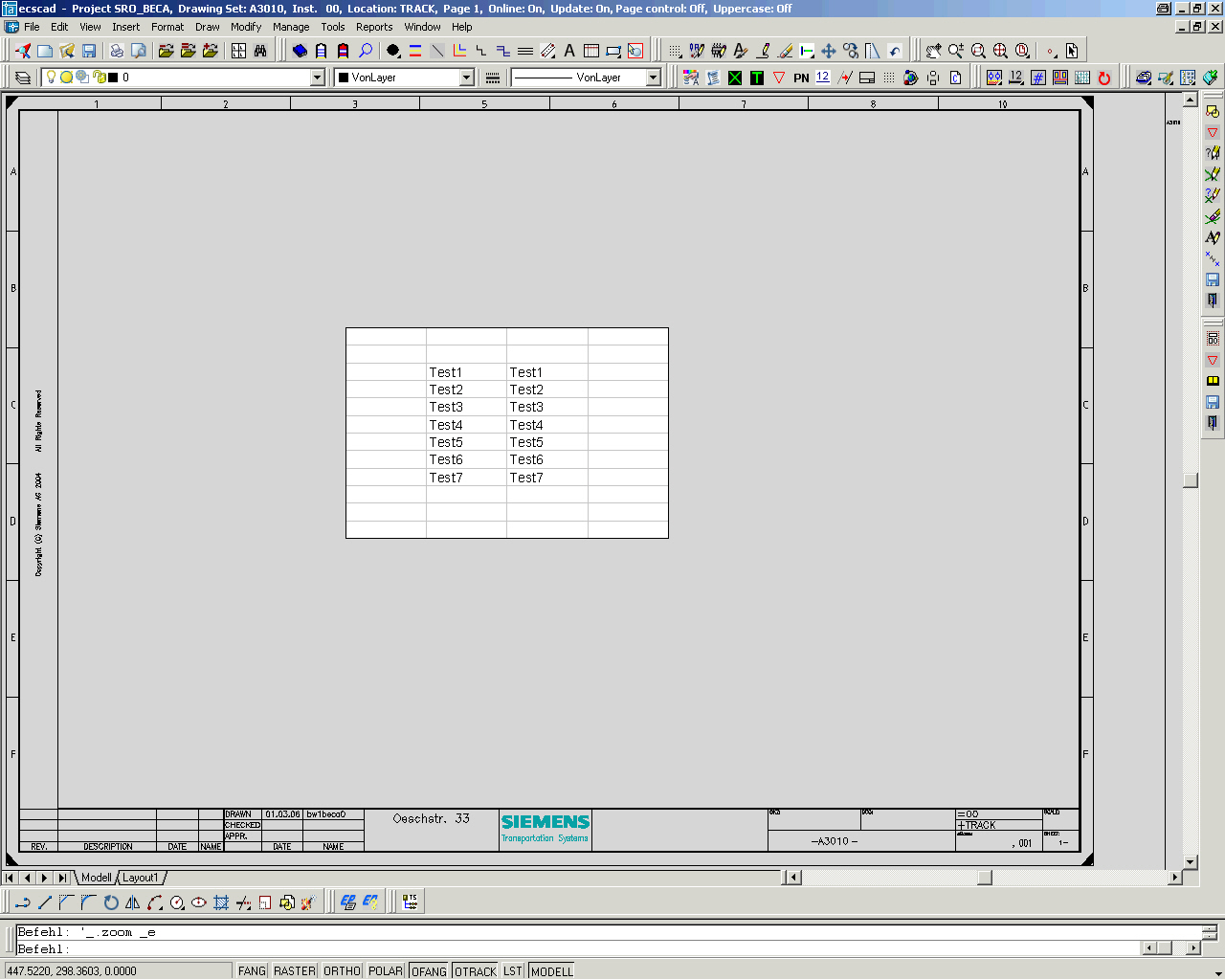
Task: Click the black VonLayer color swatch
Action: pos(344,78)
